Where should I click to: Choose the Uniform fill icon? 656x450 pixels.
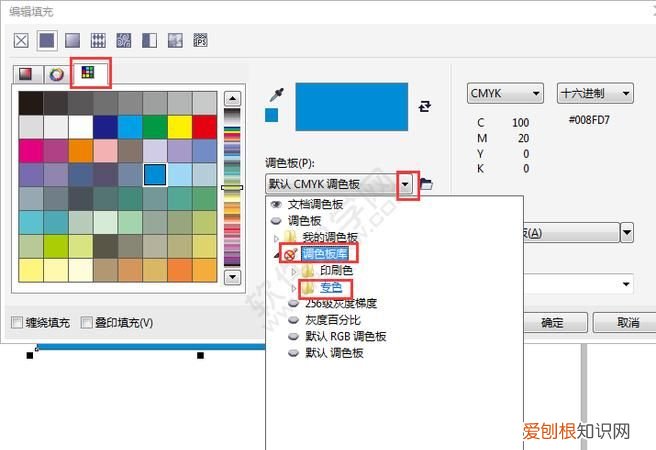(x=47, y=41)
